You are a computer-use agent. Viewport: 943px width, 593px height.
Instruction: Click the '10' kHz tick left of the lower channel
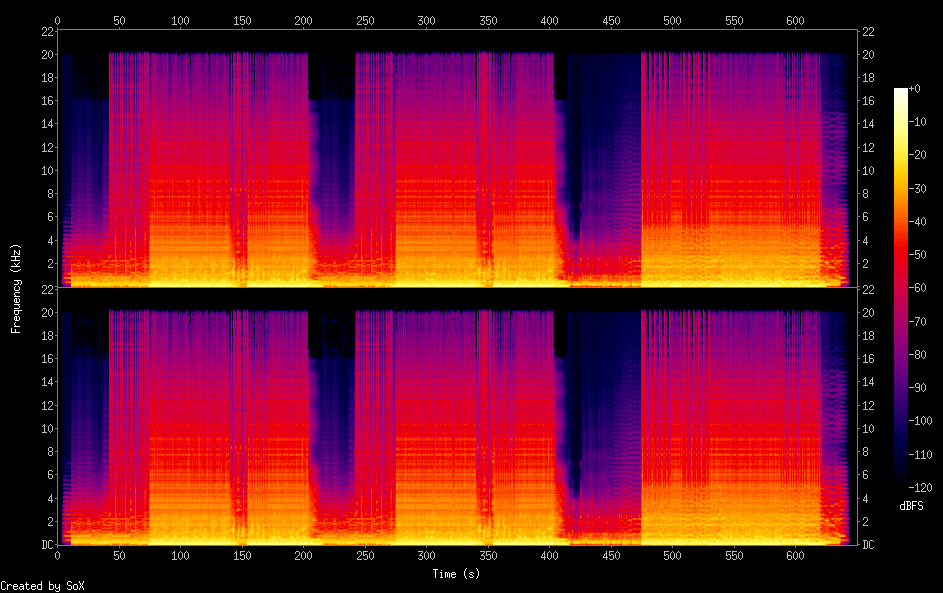coord(48,428)
